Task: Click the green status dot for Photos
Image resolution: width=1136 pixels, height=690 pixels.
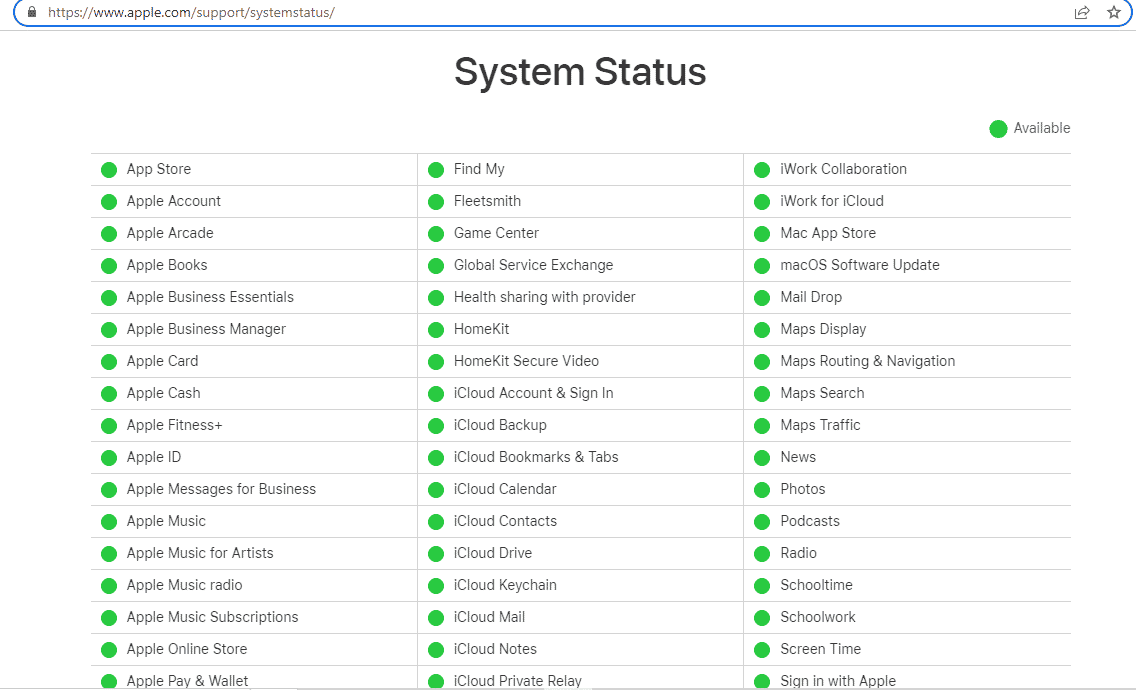Action: click(762, 490)
